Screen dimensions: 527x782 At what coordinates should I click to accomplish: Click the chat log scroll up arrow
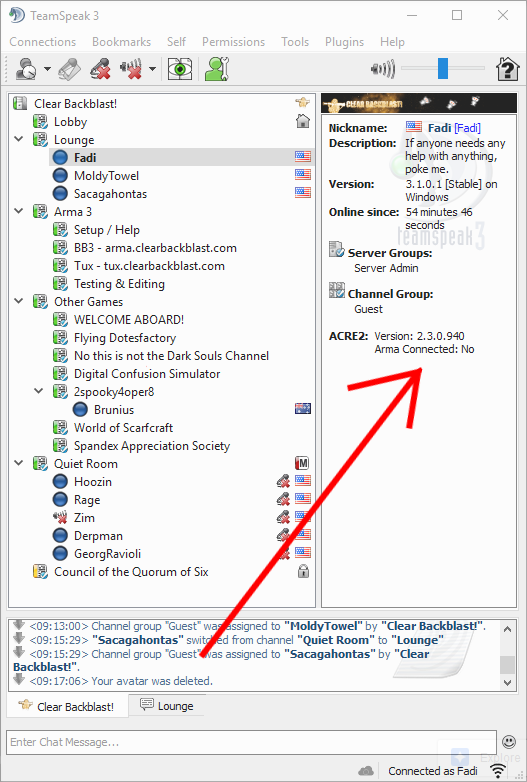click(508, 629)
